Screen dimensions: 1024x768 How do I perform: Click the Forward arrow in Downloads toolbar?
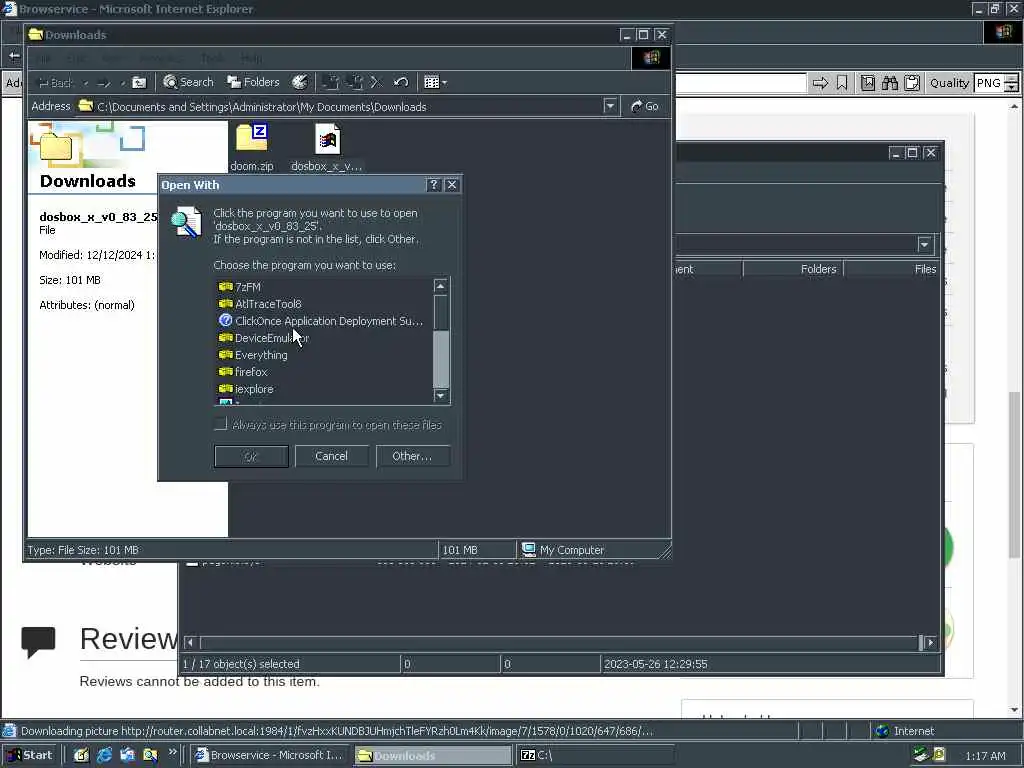[x=103, y=83]
